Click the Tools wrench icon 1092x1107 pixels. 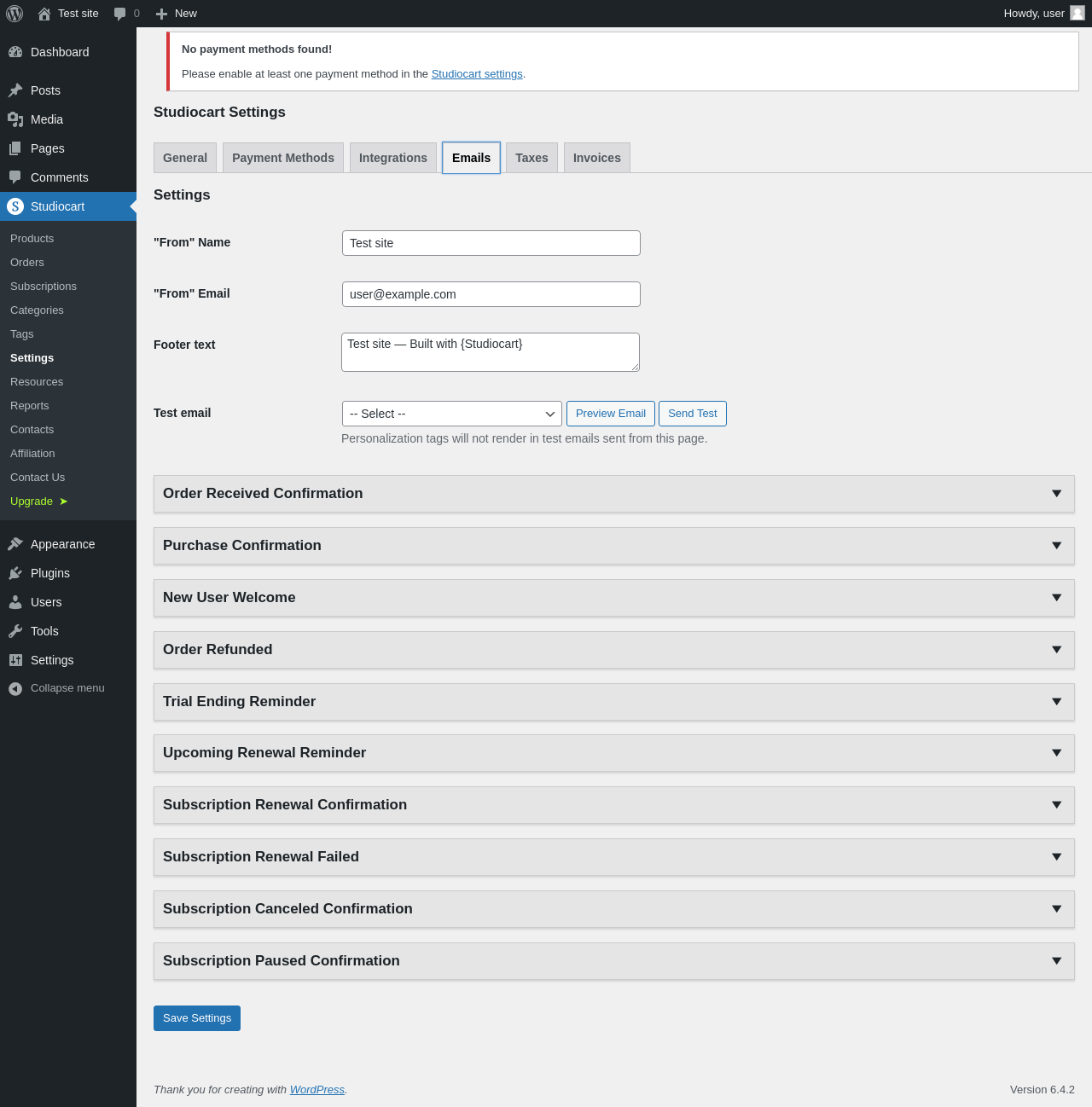point(15,631)
